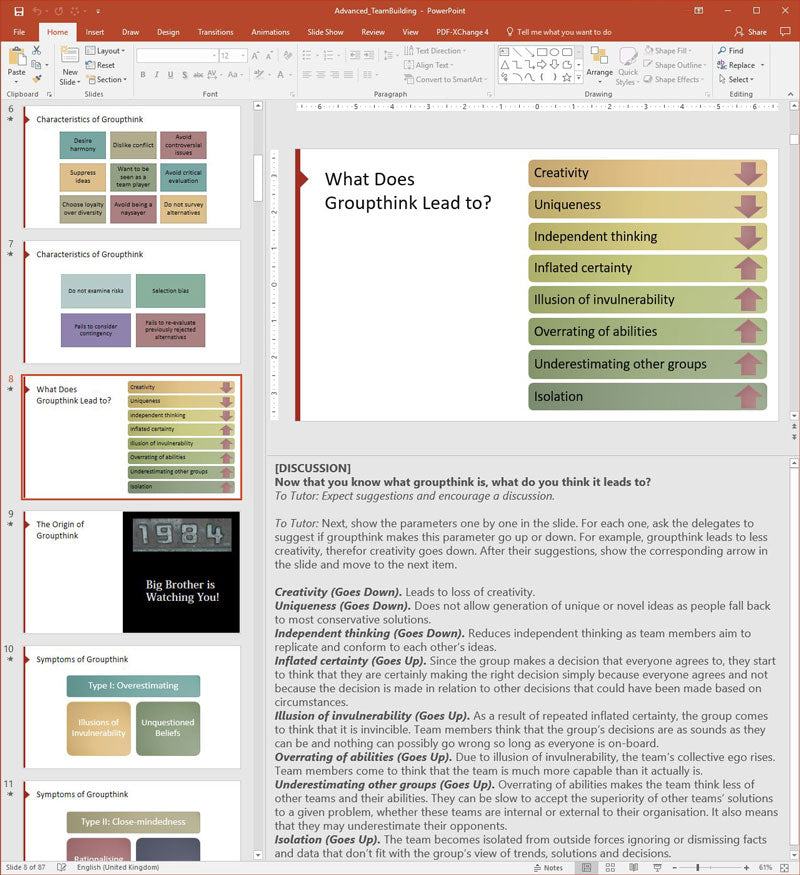Screen dimensions: 800x875
Task: Expand the Section dropdown
Action: [x=107, y=80]
